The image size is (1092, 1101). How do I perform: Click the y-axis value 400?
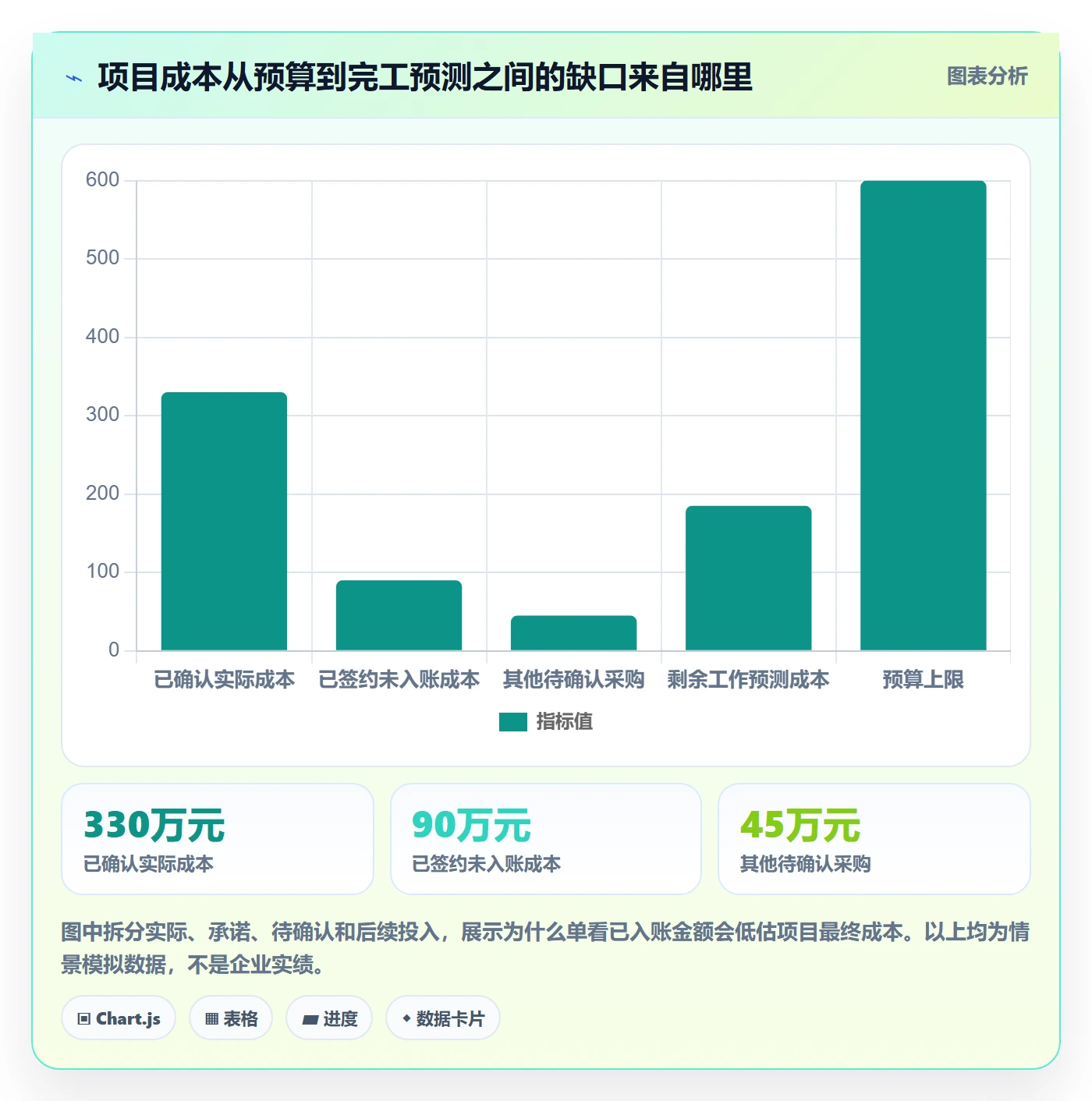click(102, 337)
